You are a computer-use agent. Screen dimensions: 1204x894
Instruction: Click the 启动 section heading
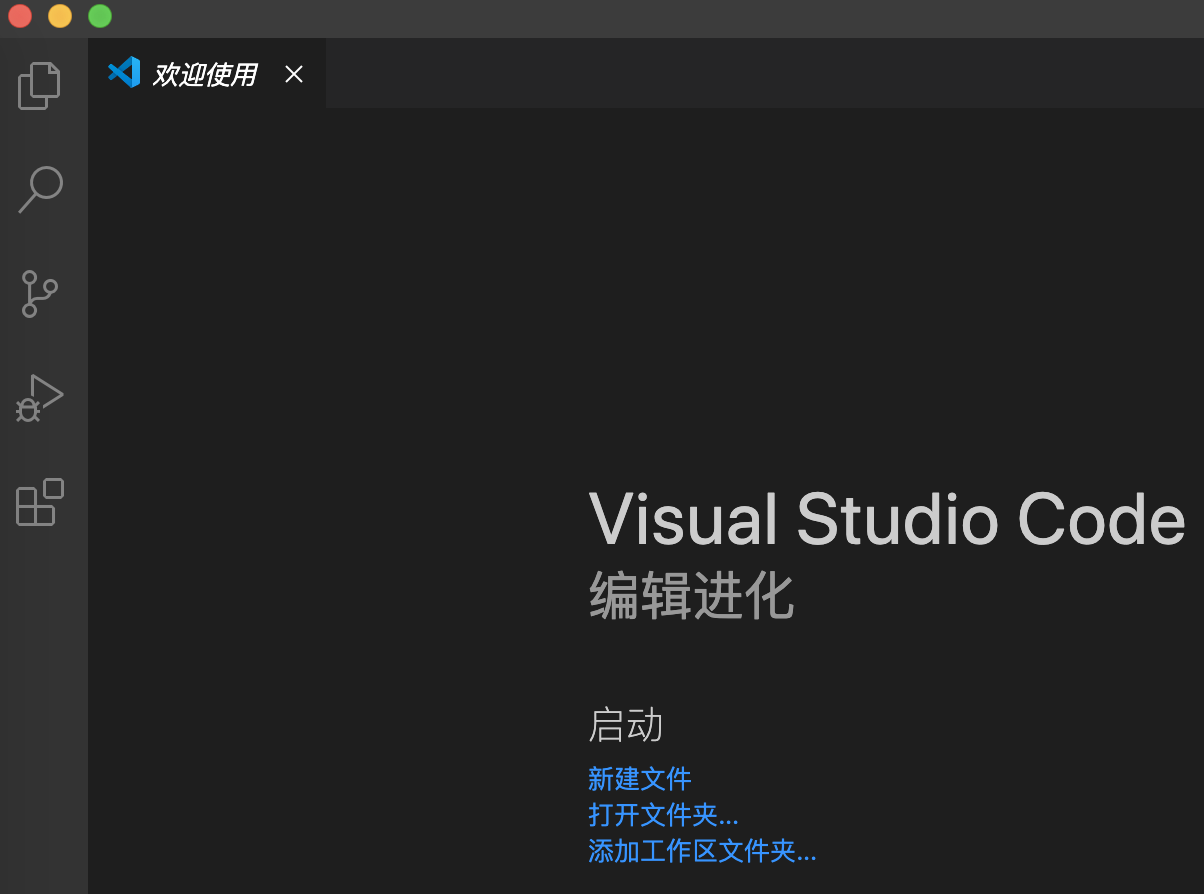click(626, 725)
